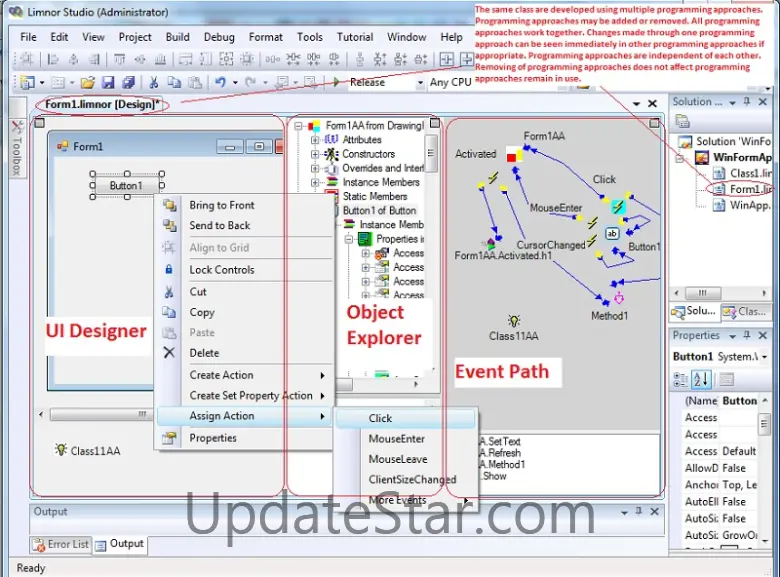Select WinApp file in Solution Explorer
This screenshot has width=780, height=577.
click(x=744, y=205)
